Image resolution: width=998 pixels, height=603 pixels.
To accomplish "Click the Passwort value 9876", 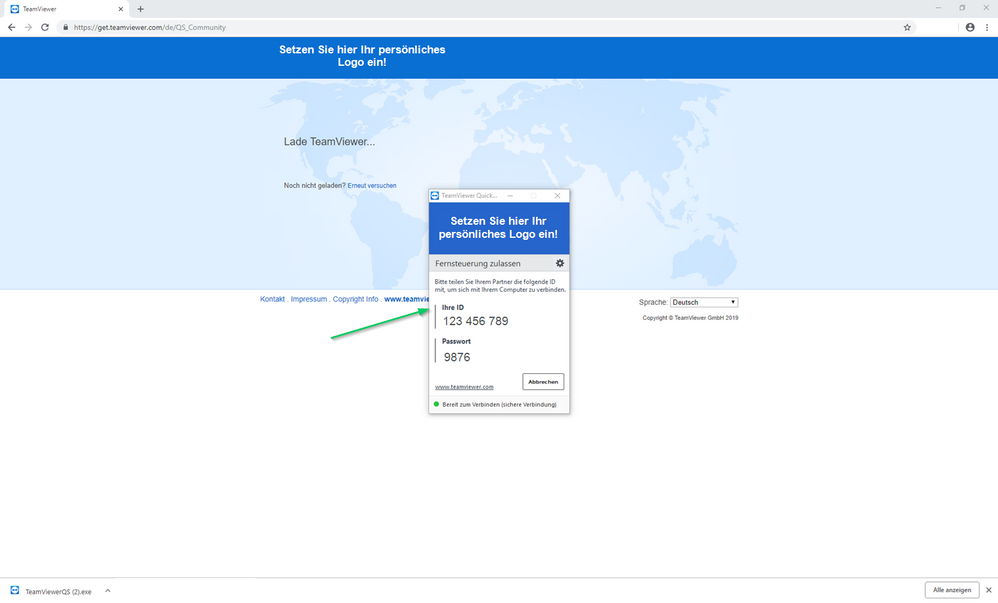I will [x=457, y=357].
